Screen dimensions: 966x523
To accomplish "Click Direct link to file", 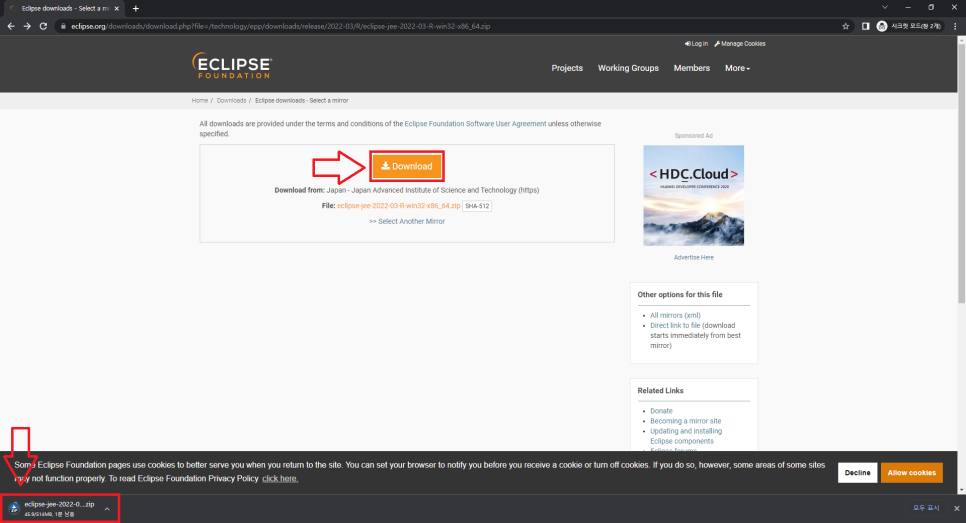I will pyautogui.click(x=675, y=325).
